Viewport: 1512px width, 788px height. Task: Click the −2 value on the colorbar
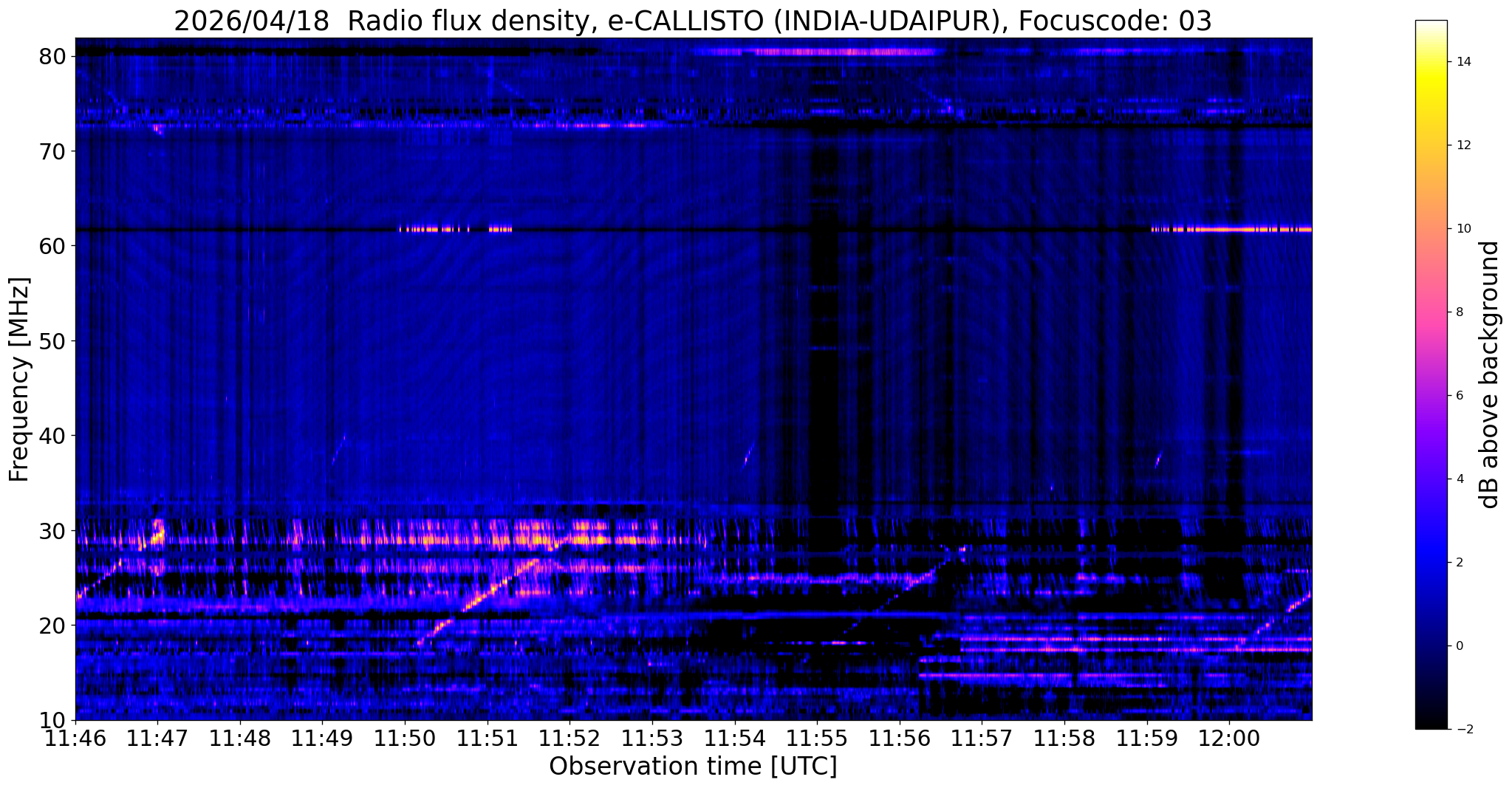(1462, 729)
